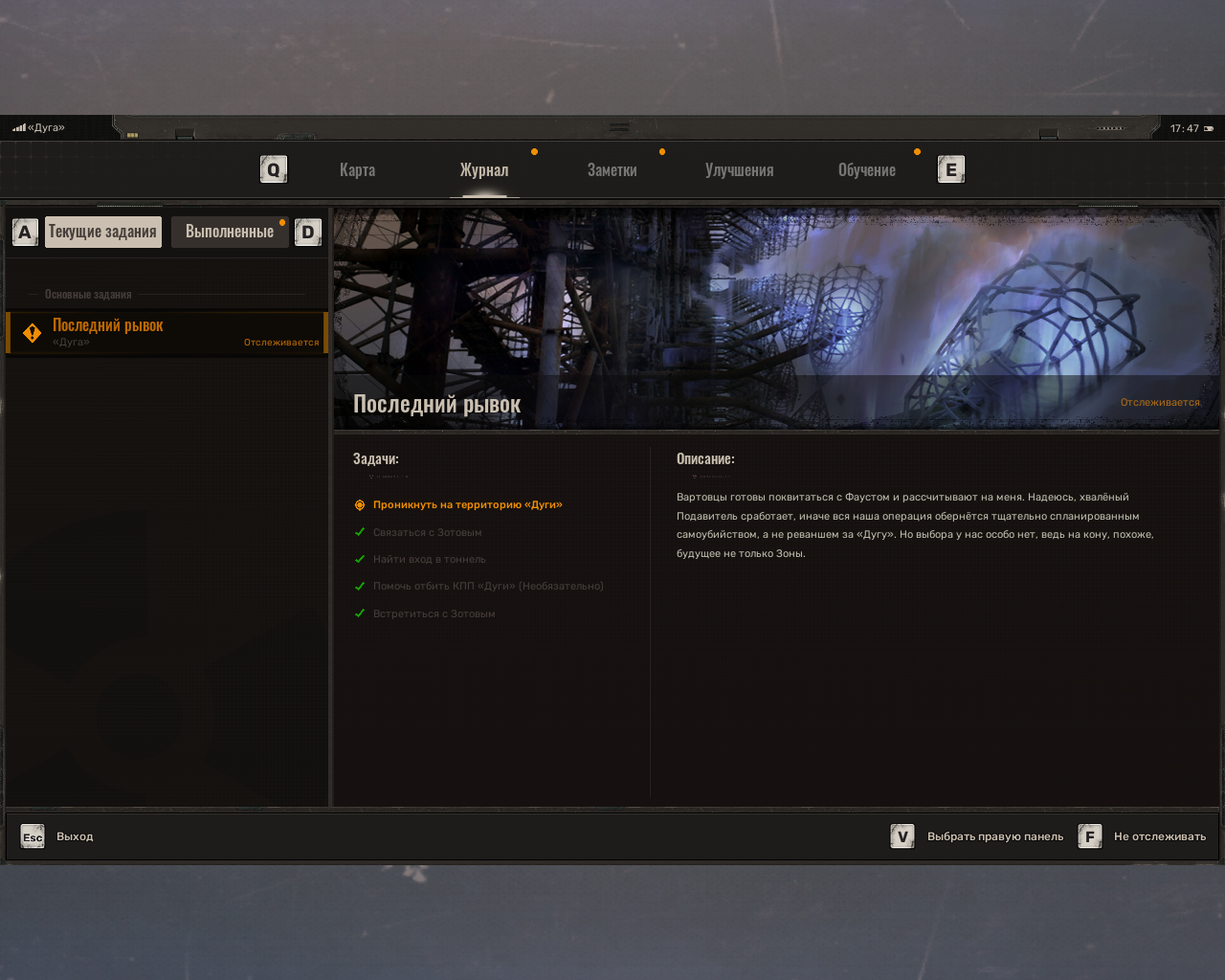1225x980 pixels.
Task: Click the 17:47 clock in status bar
Action: 1185,128
